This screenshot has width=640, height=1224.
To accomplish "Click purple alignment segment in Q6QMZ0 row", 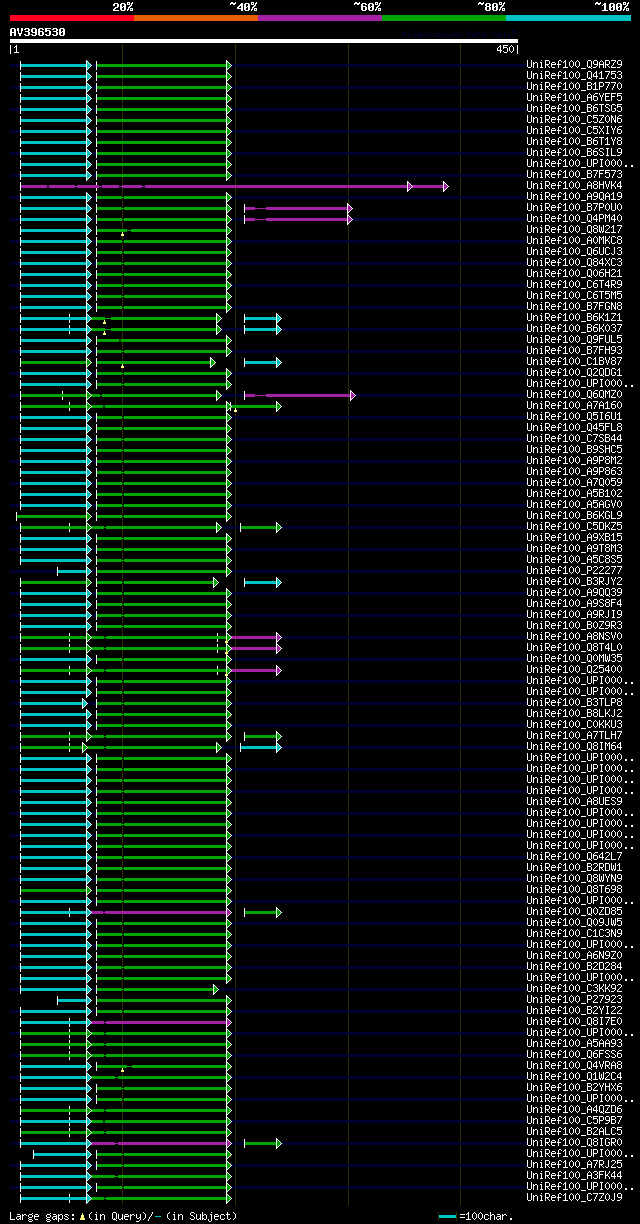I will (299, 395).
